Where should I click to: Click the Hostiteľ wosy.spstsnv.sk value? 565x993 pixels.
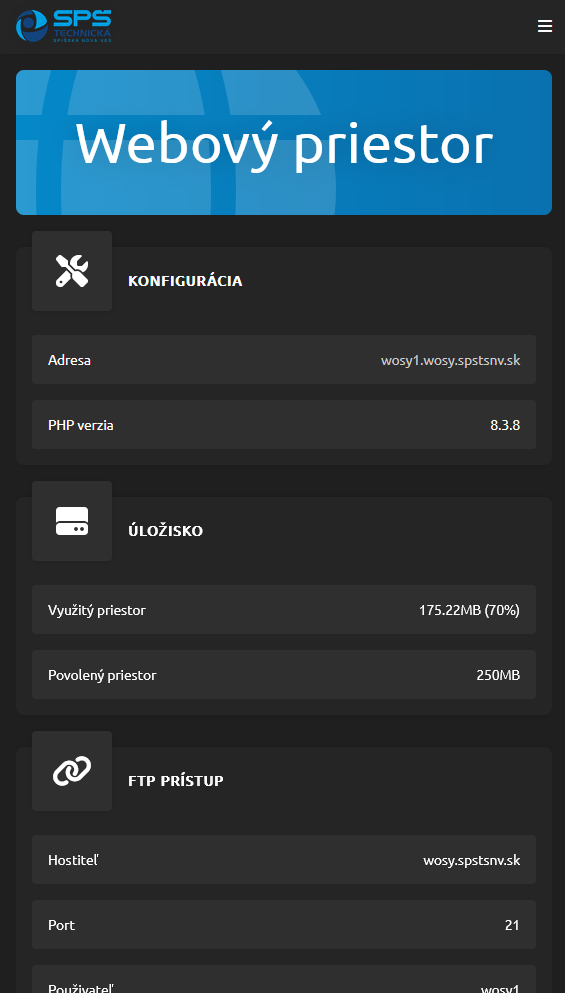point(472,861)
